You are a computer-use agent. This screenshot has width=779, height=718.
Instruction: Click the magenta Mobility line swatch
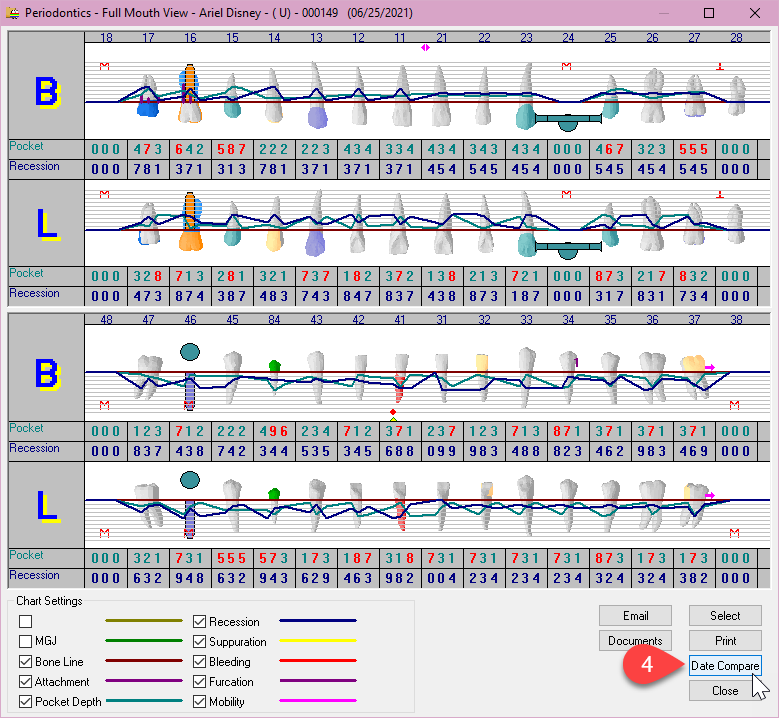coord(318,701)
